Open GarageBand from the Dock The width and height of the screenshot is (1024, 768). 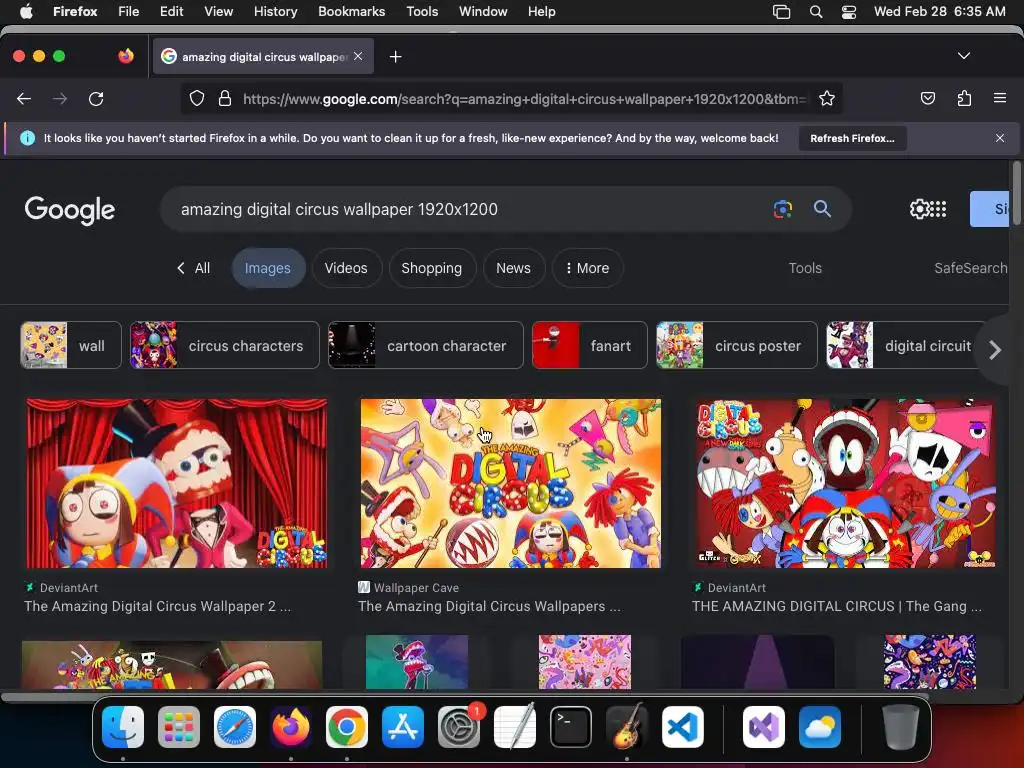pyautogui.click(x=627, y=727)
